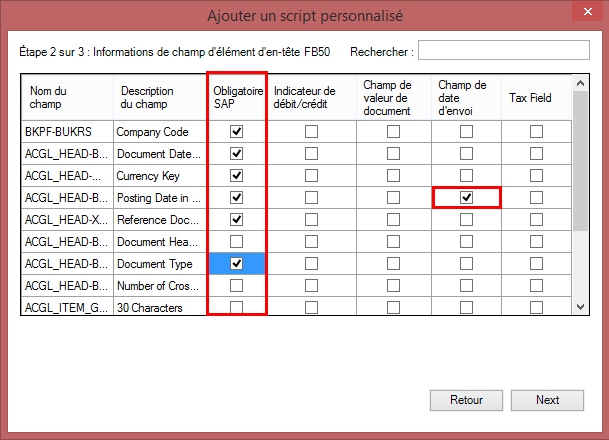Screen dimensions: 609x440
Task: Check Champ de valeur de document for Document Date
Action: [393, 154]
